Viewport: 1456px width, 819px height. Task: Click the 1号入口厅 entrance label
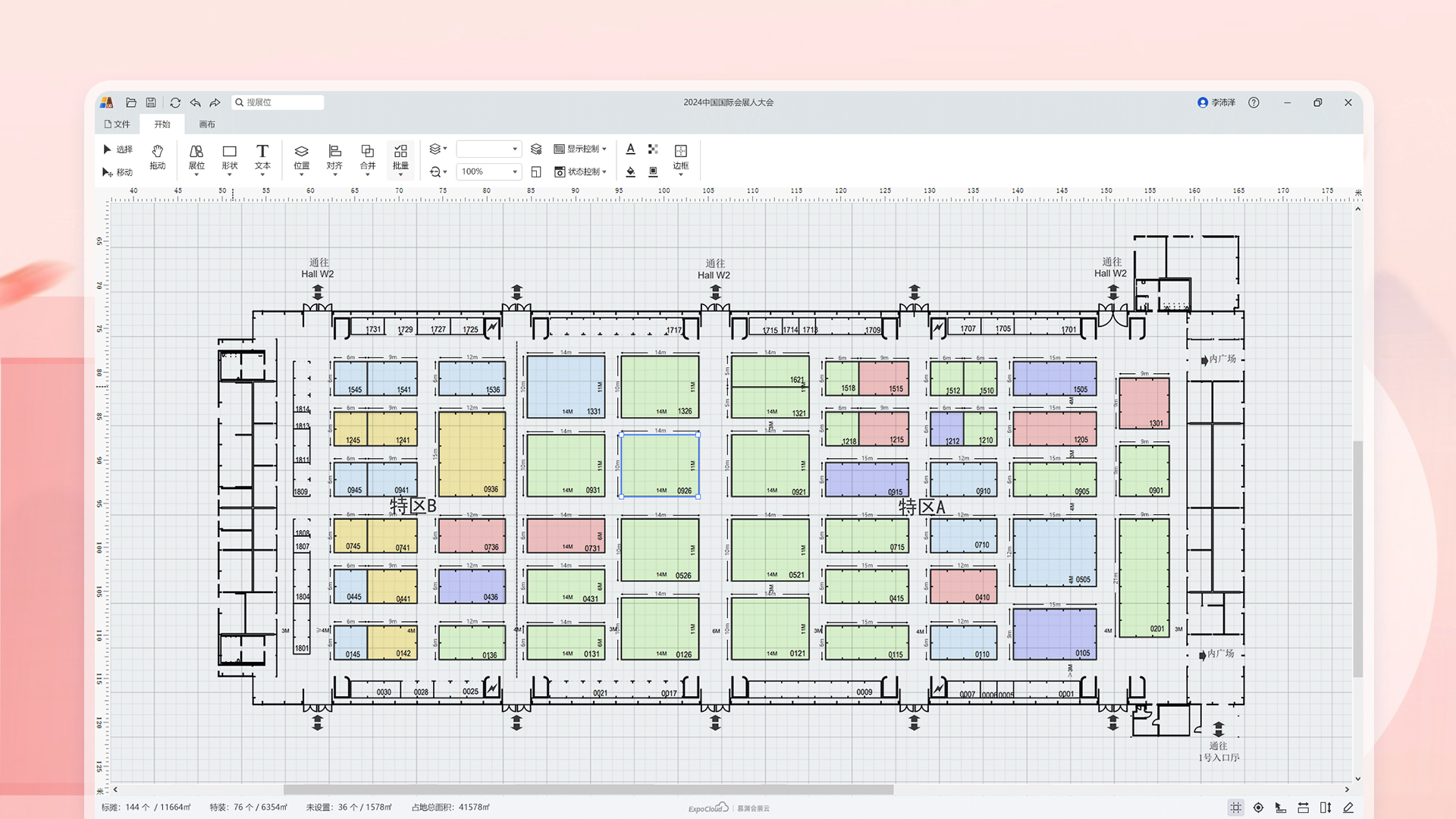click(1219, 758)
